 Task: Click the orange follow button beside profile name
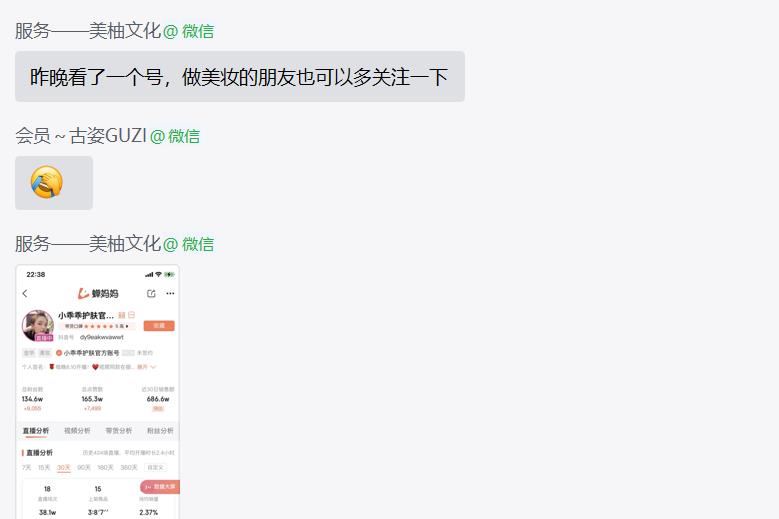159,326
